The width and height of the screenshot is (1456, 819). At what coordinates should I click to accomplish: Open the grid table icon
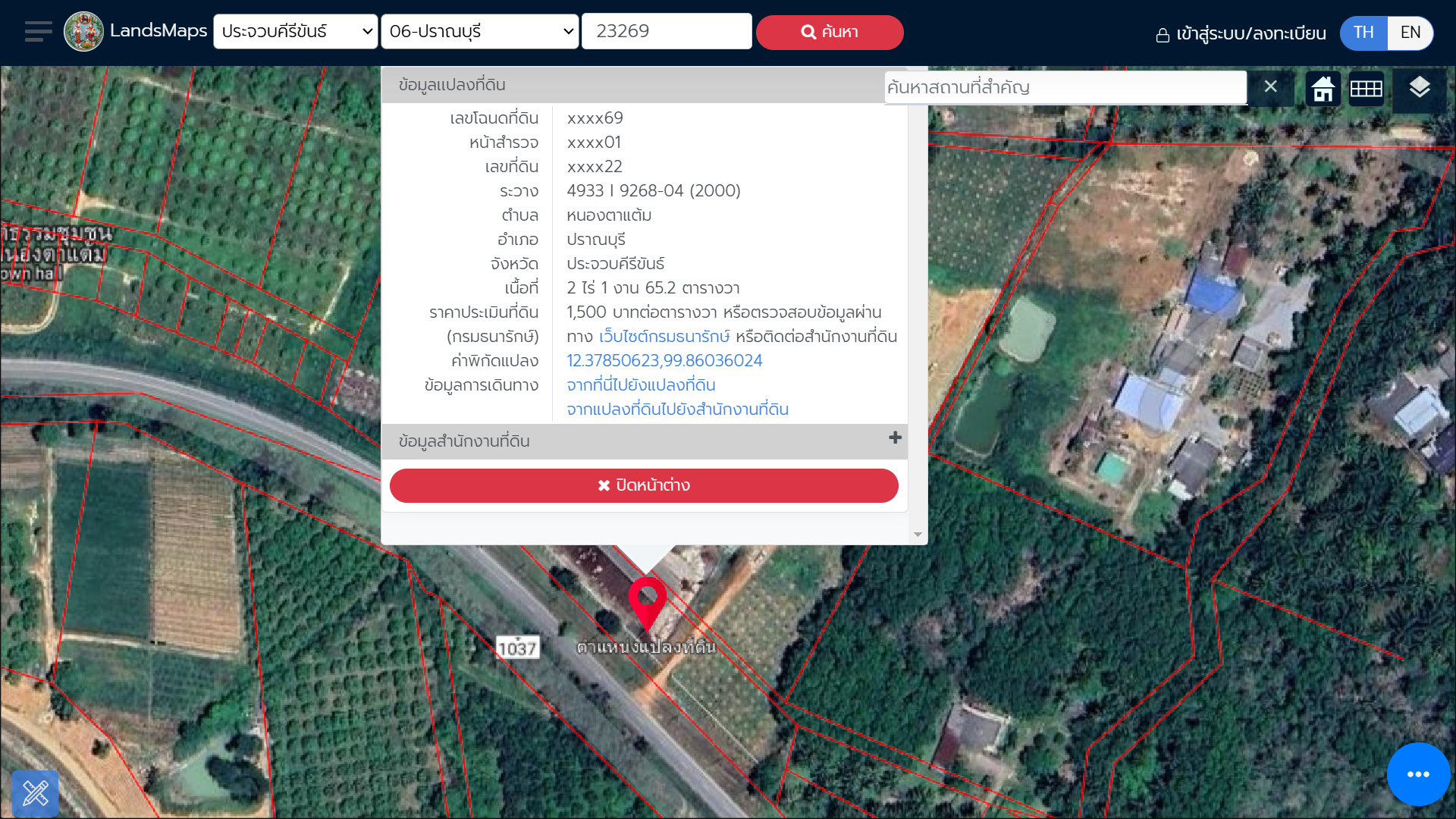pos(1367,89)
